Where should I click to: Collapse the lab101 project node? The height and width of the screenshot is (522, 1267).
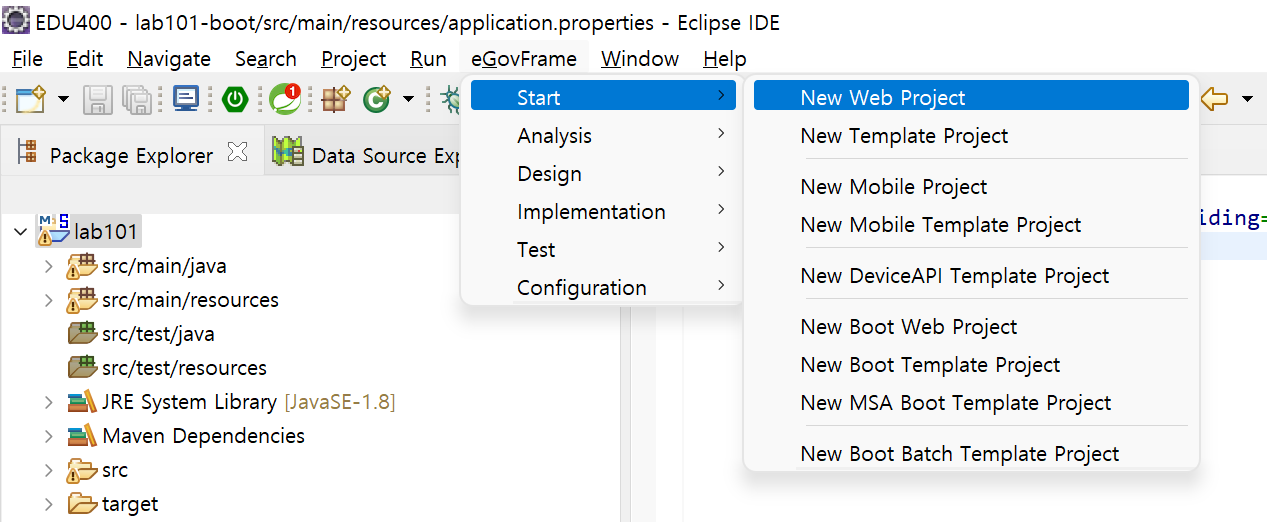[x=20, y=232]
